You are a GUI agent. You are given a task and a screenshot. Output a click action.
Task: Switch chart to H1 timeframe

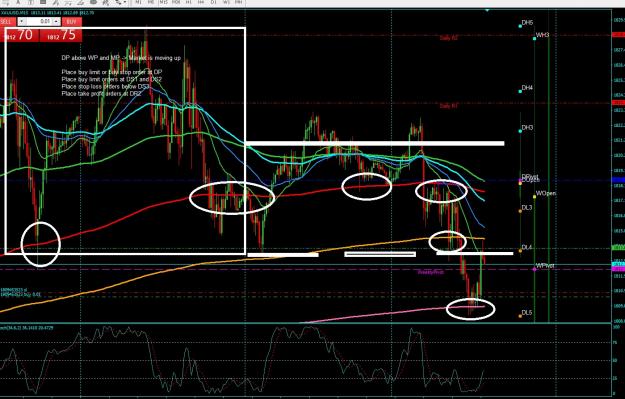pyautogui.click(x=189, y=2)
